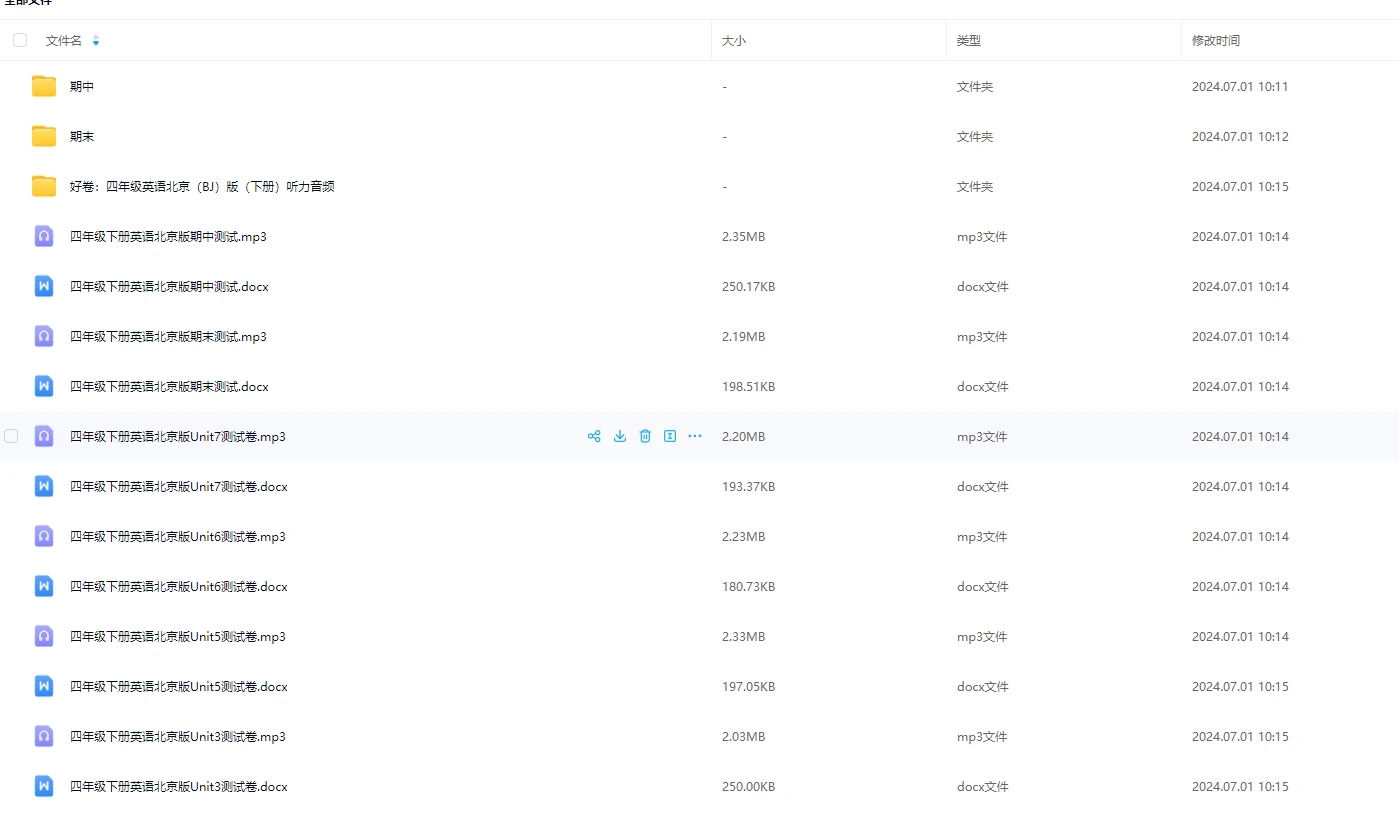Click the 2.20MB size value
Screen dimensions: 1399x817
point(743,437)
